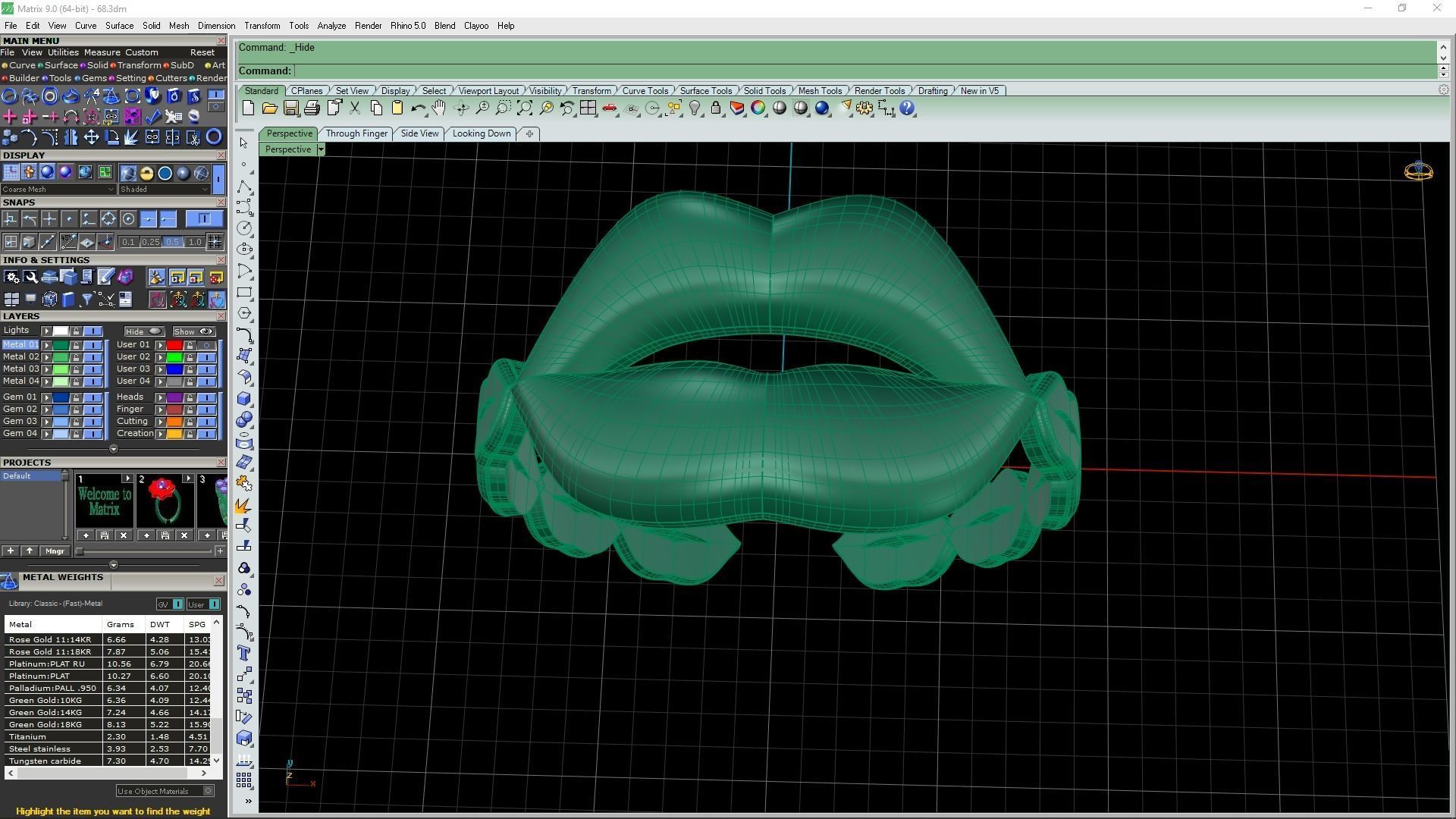Open the color wheel object properties icon
Viewport: 1456px width, 819px height.
(758, 108)
